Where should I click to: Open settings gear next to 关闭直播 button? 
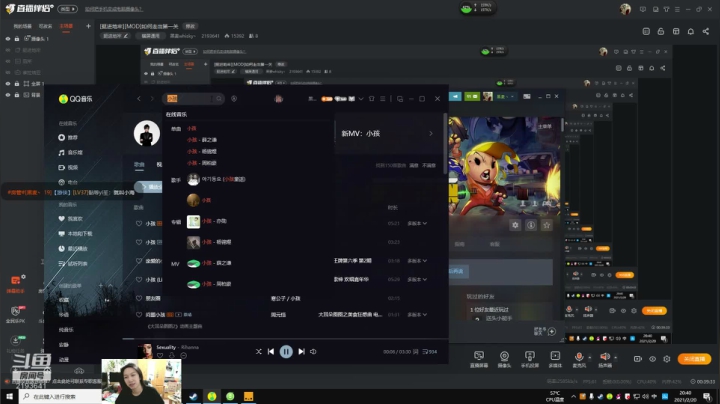point(667,359)
